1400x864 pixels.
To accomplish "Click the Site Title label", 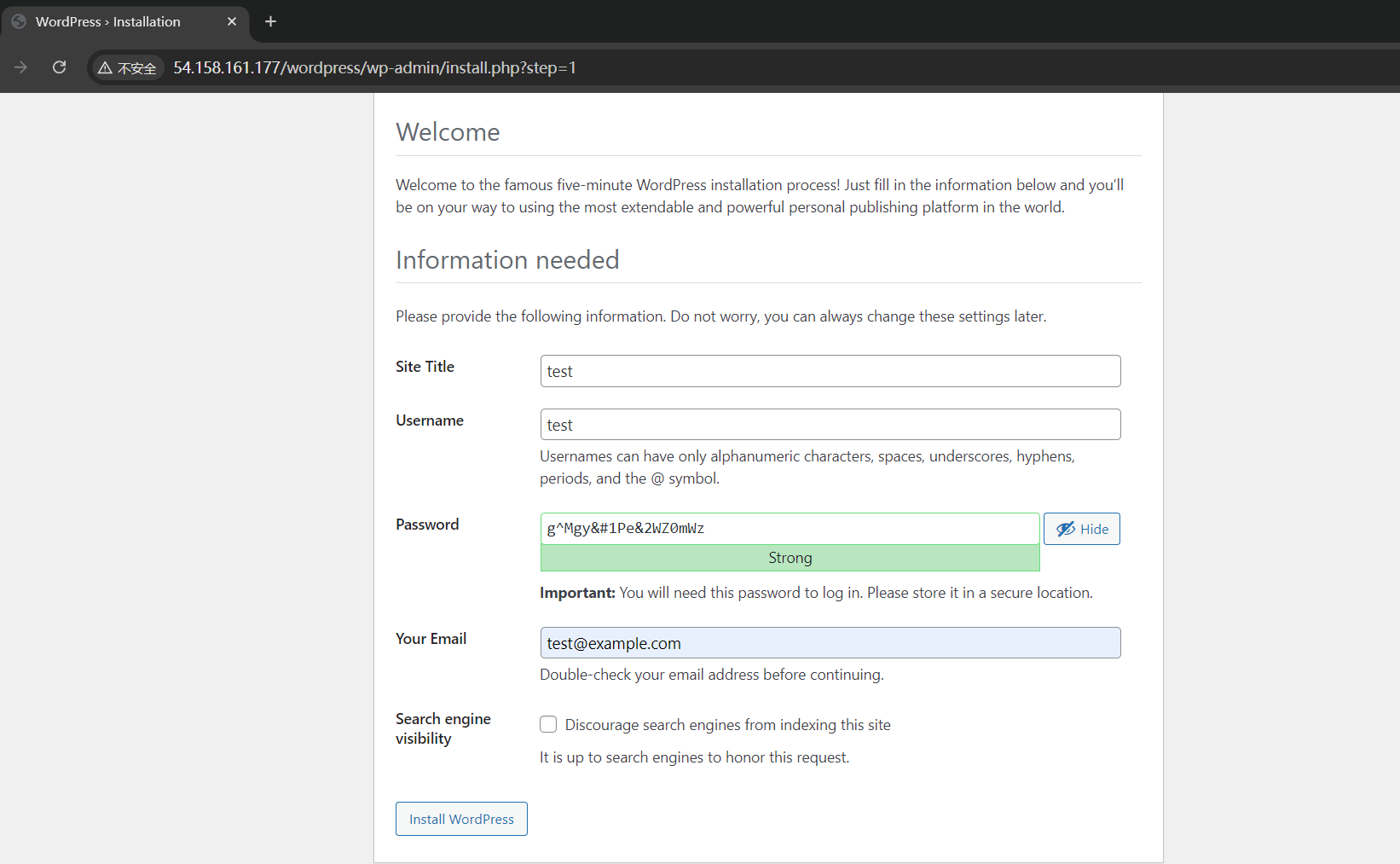I will (x=425, y=367).
